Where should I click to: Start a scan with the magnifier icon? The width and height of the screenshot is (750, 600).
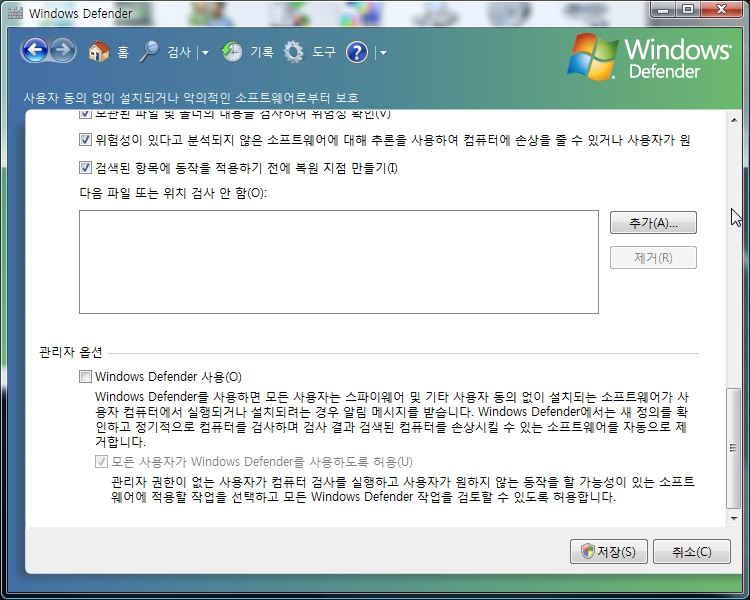150,52
